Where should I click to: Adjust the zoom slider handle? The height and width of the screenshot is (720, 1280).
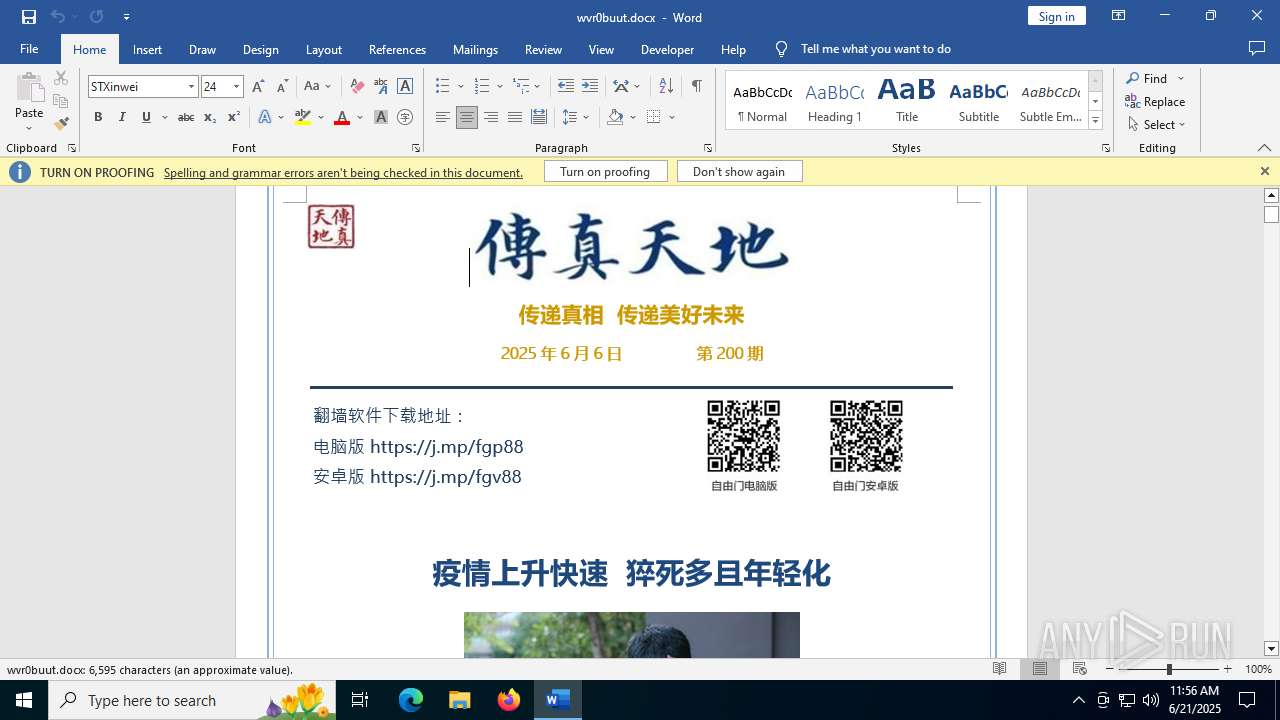click(1169, 669)
